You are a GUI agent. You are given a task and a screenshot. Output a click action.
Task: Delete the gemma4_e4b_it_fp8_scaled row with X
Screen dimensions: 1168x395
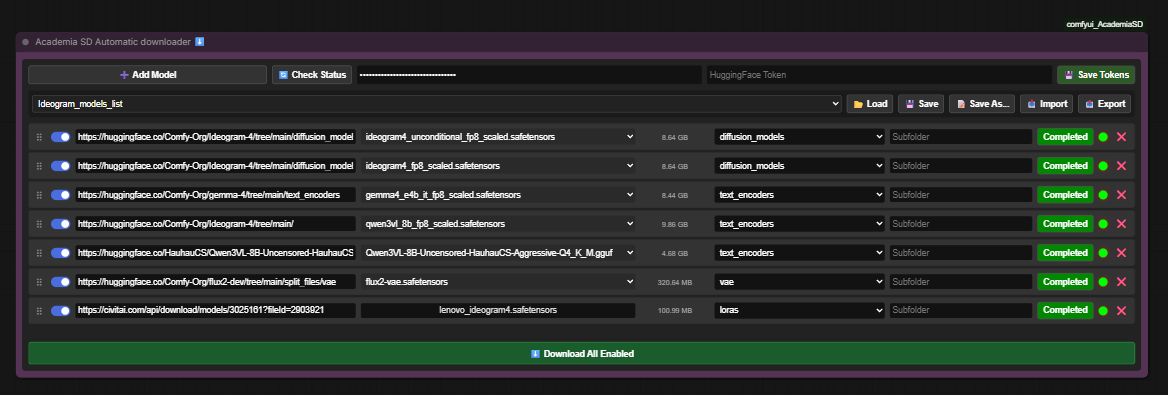point(1121,195)
